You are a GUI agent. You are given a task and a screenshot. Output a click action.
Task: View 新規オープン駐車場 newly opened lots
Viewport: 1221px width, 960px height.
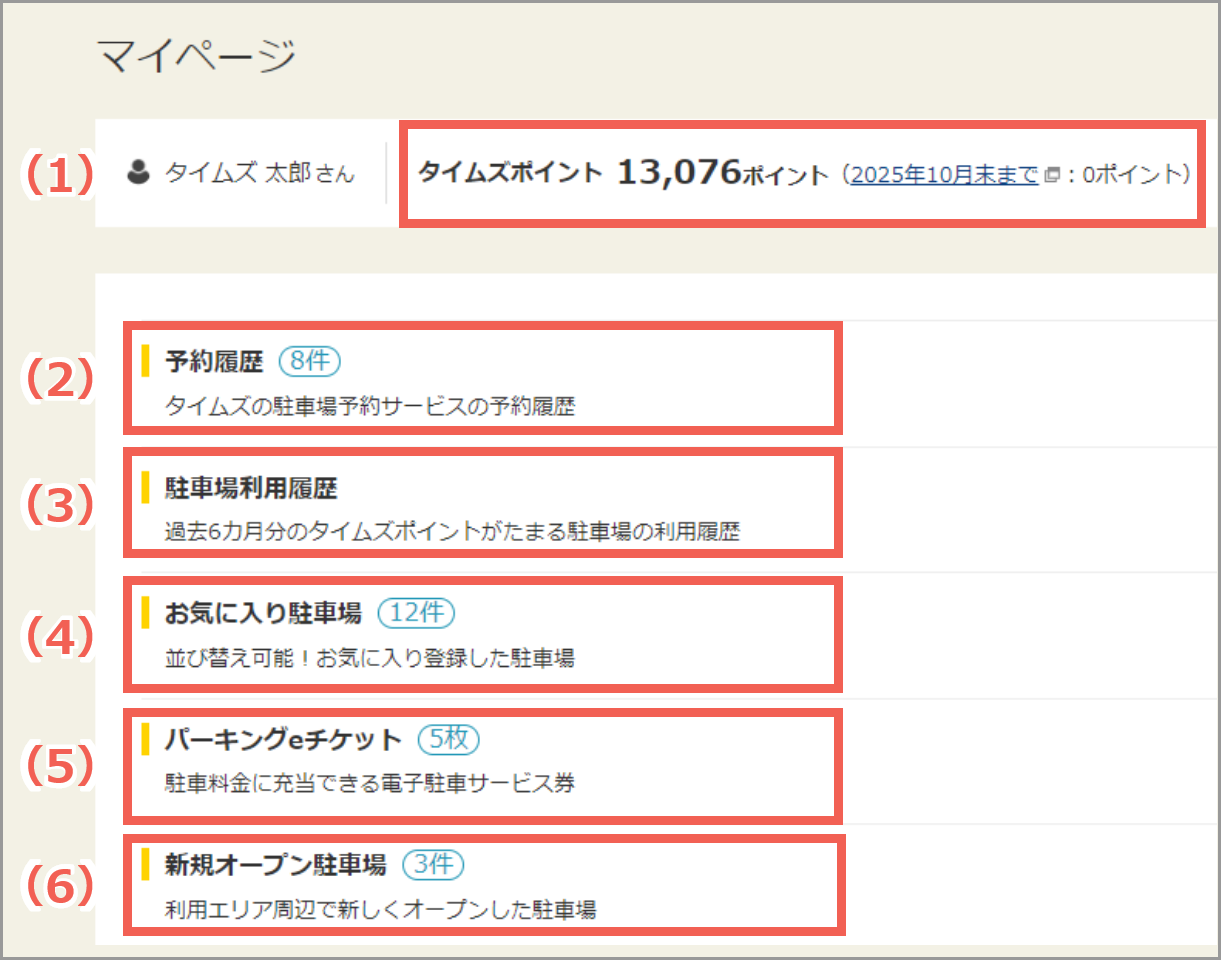tap(275, 865)
